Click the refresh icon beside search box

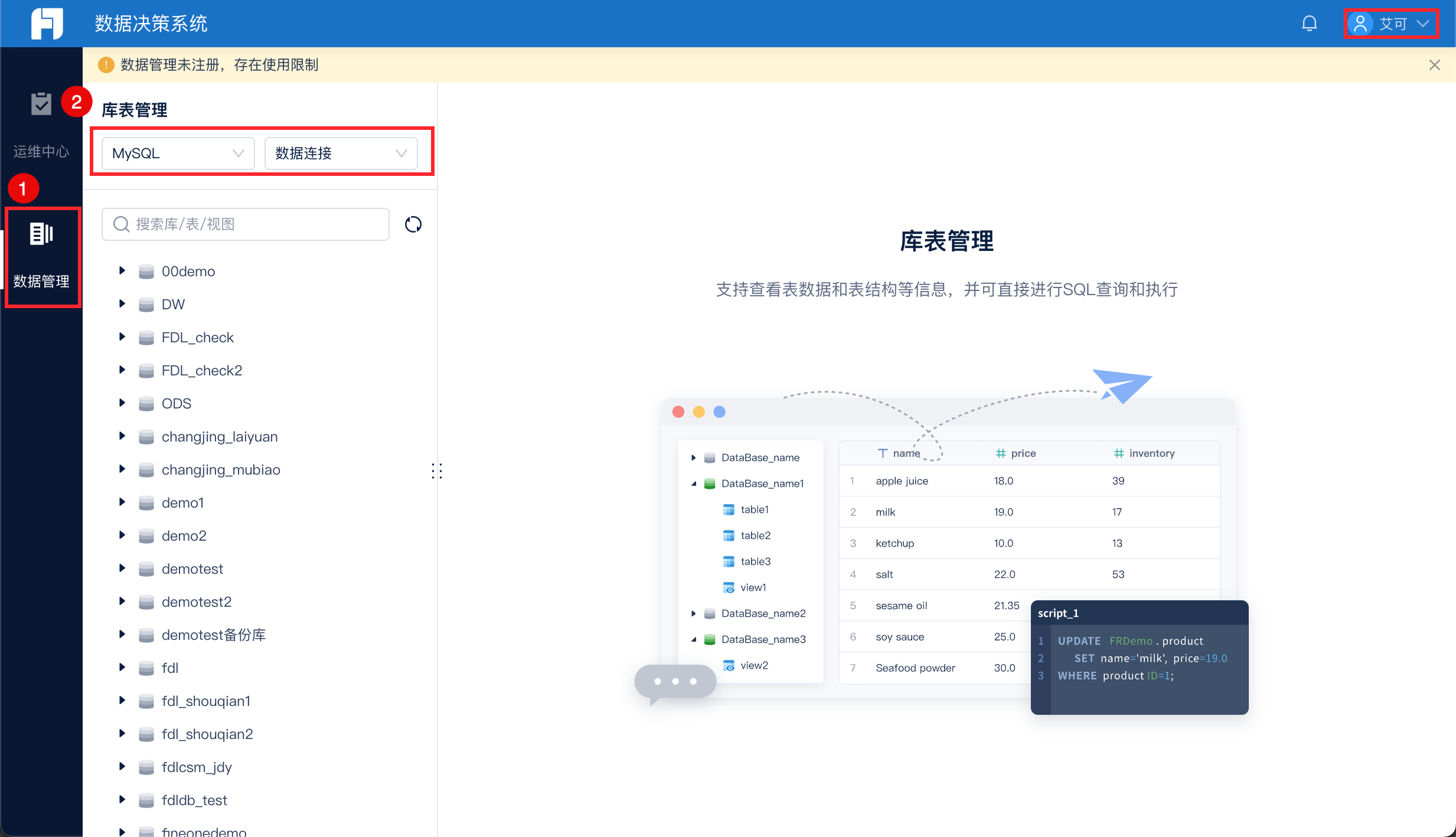pyautogui.click(x=413, y=224)
